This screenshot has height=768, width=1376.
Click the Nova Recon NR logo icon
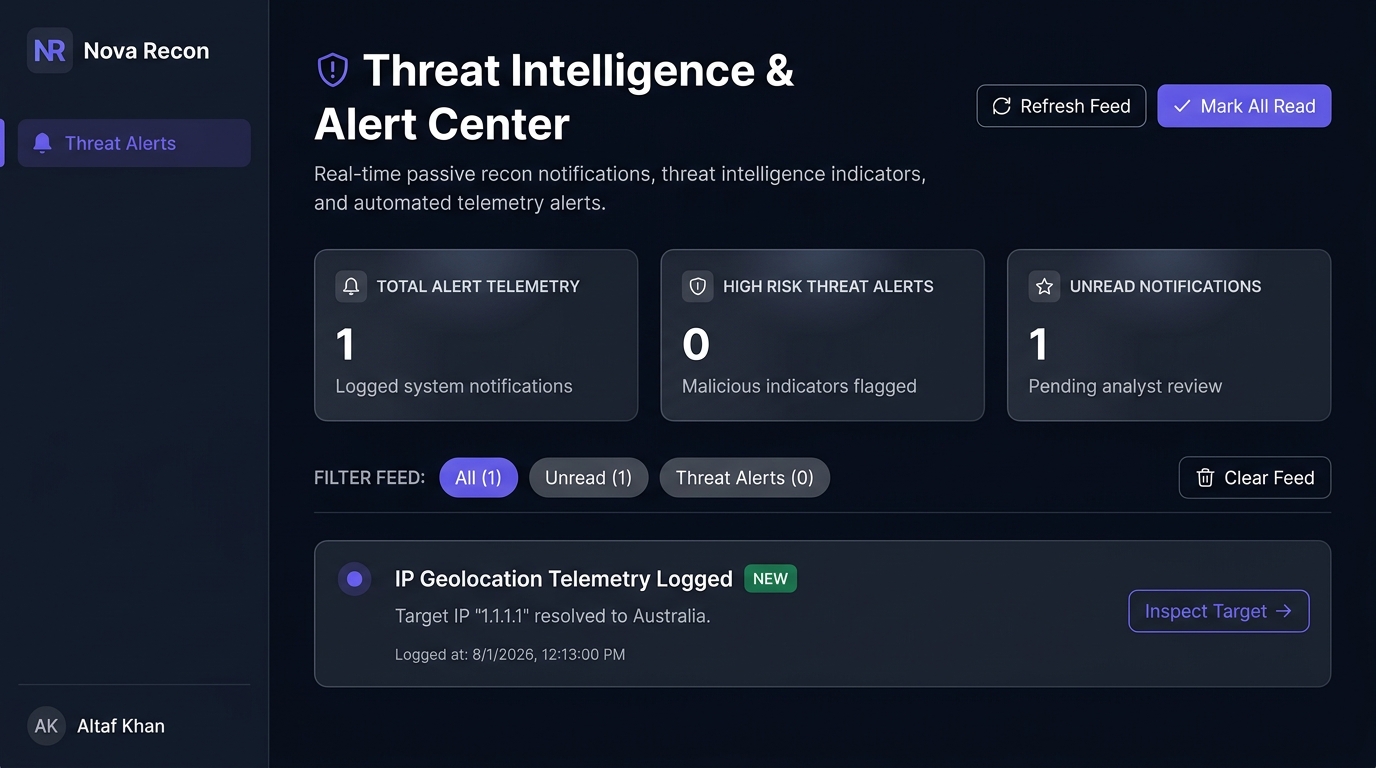click(x=50, y=50)
